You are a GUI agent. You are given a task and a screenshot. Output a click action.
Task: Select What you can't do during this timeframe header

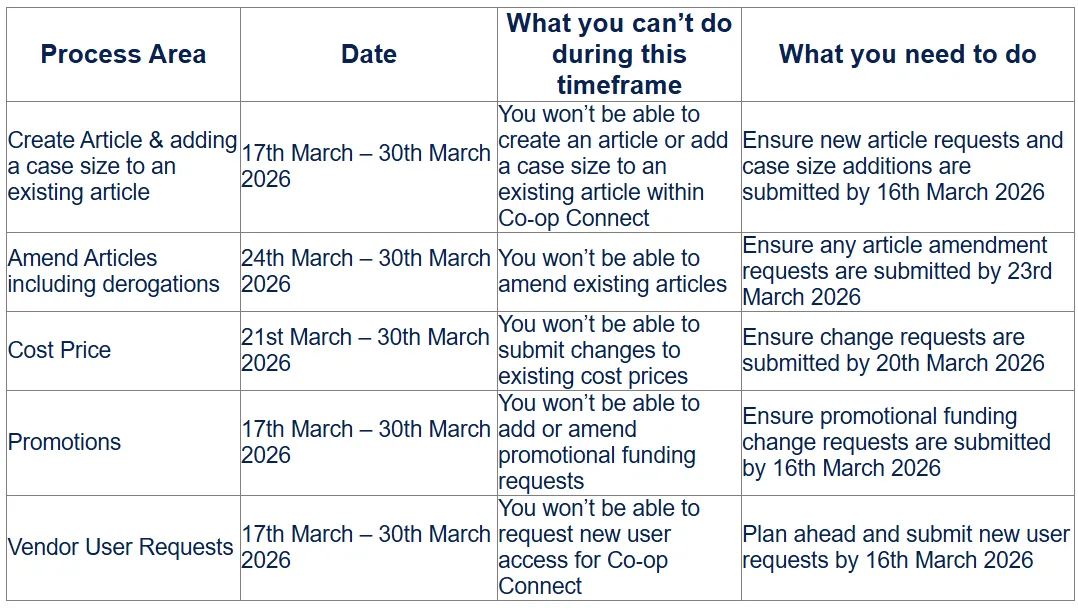click(619, 54)
